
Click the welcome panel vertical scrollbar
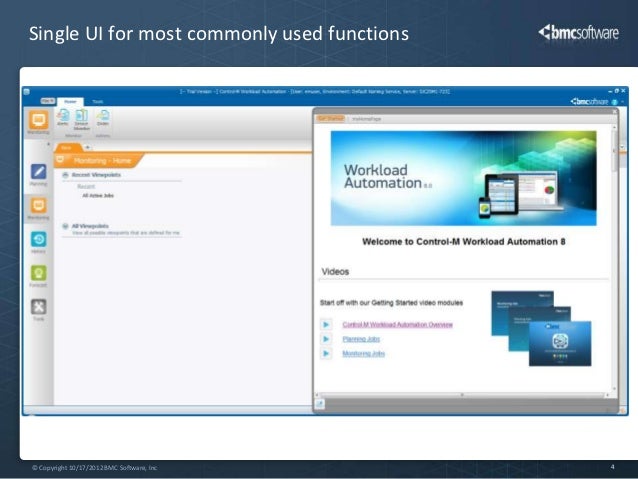tap(614, 257)
